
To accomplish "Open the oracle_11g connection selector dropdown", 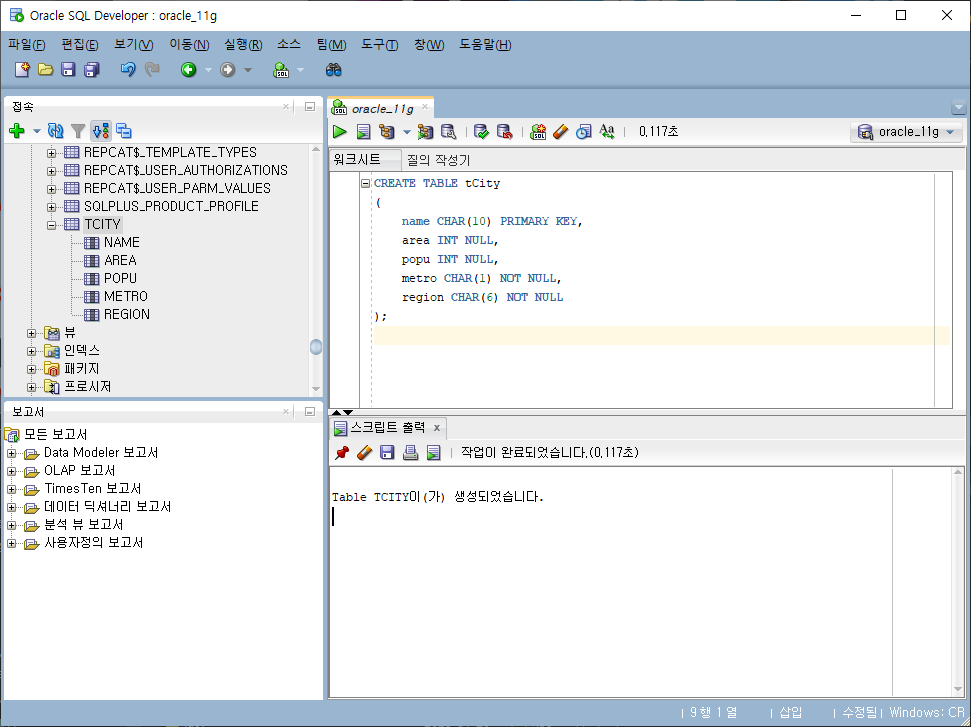I will pos(906,131).
